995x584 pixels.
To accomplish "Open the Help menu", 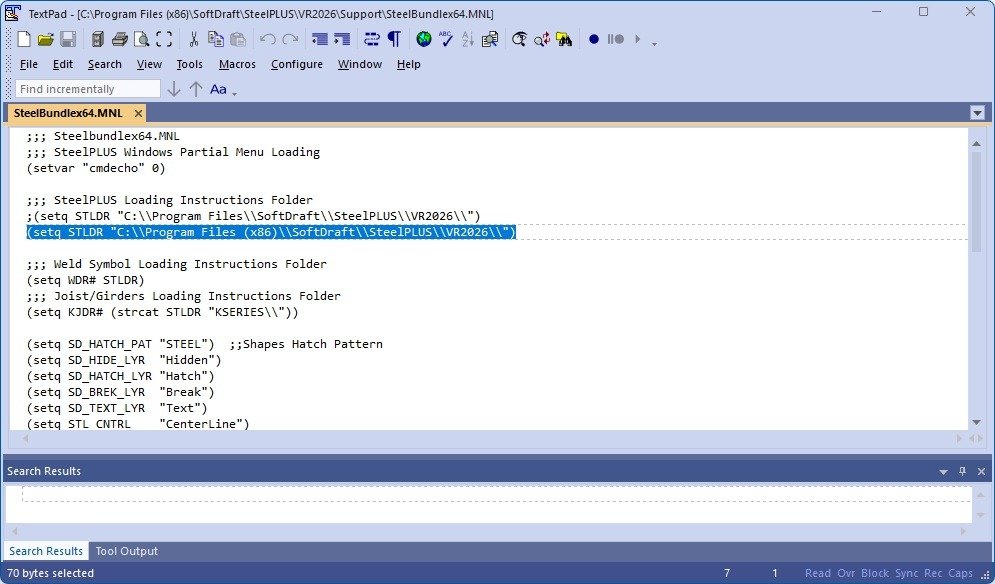I will pos(409,64).
